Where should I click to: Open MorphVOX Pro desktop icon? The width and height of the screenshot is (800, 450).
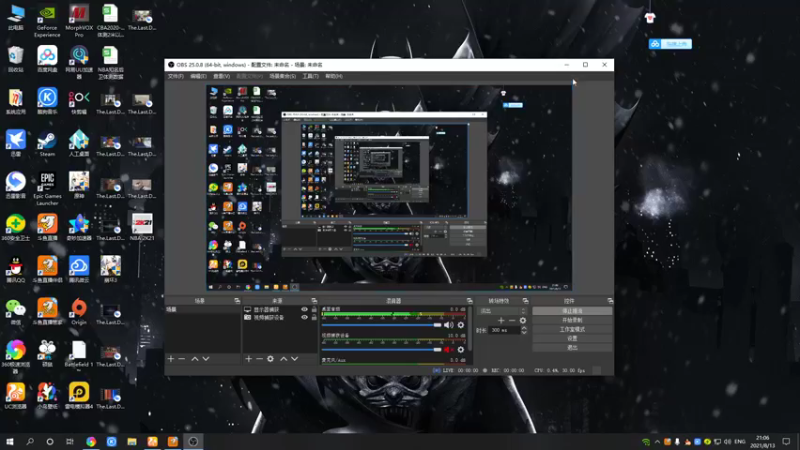tap(79, 21)
